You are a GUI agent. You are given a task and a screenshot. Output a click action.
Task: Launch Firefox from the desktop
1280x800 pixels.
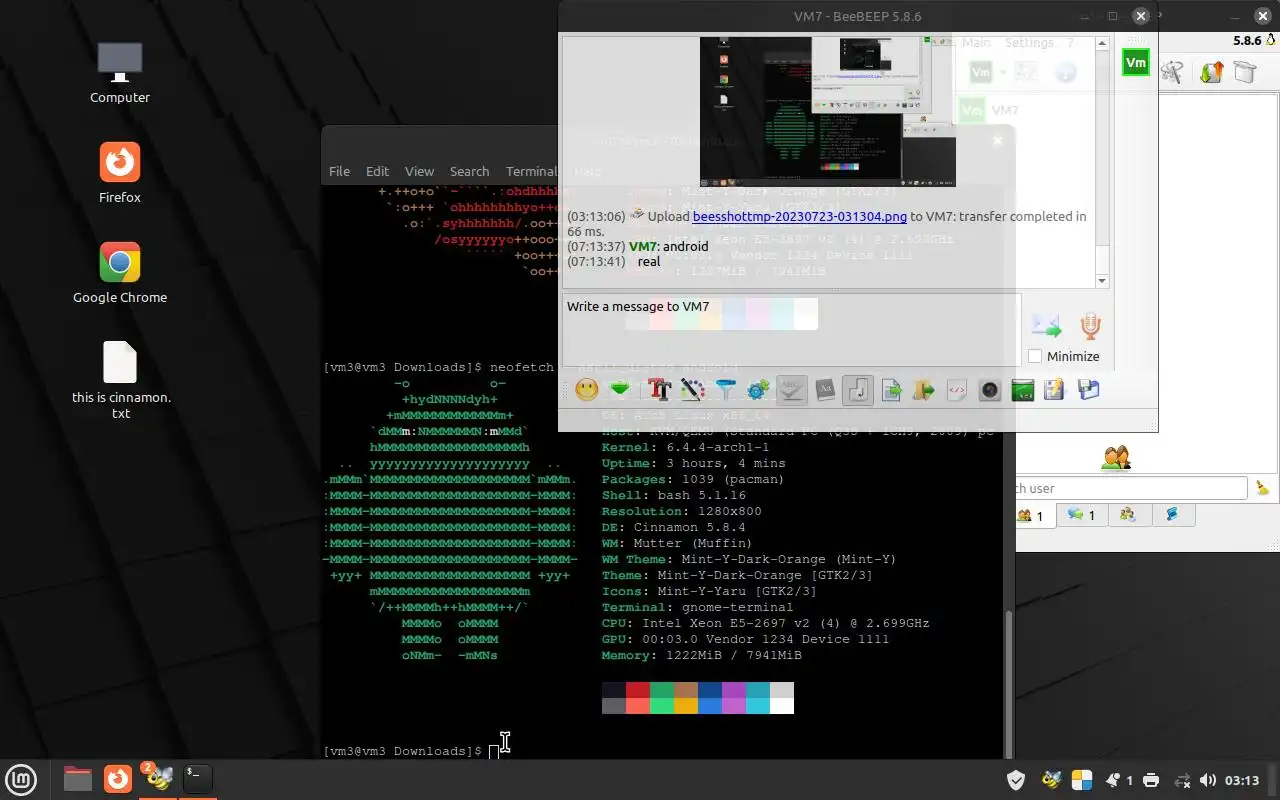tap(120, 172)
